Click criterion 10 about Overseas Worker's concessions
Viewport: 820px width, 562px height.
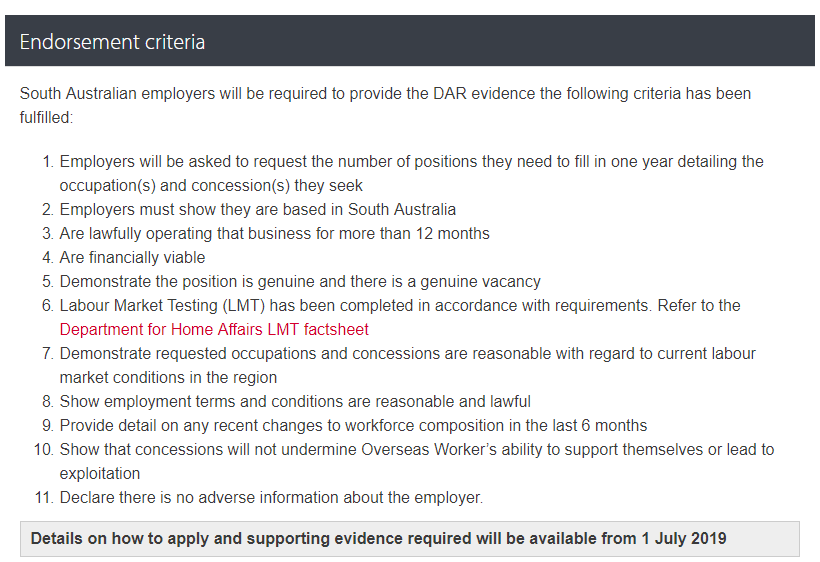[416, 449]
